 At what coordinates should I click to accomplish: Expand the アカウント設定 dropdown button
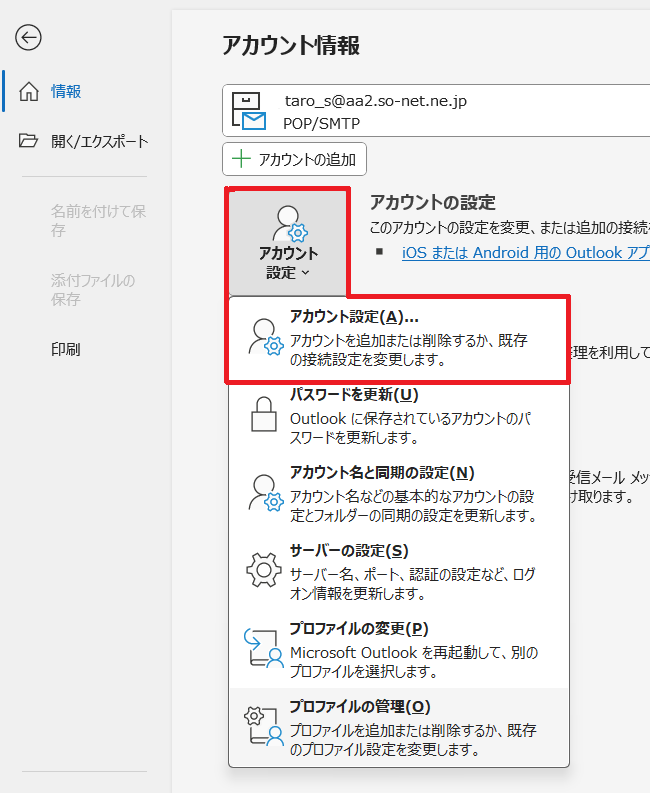(288, 241)
